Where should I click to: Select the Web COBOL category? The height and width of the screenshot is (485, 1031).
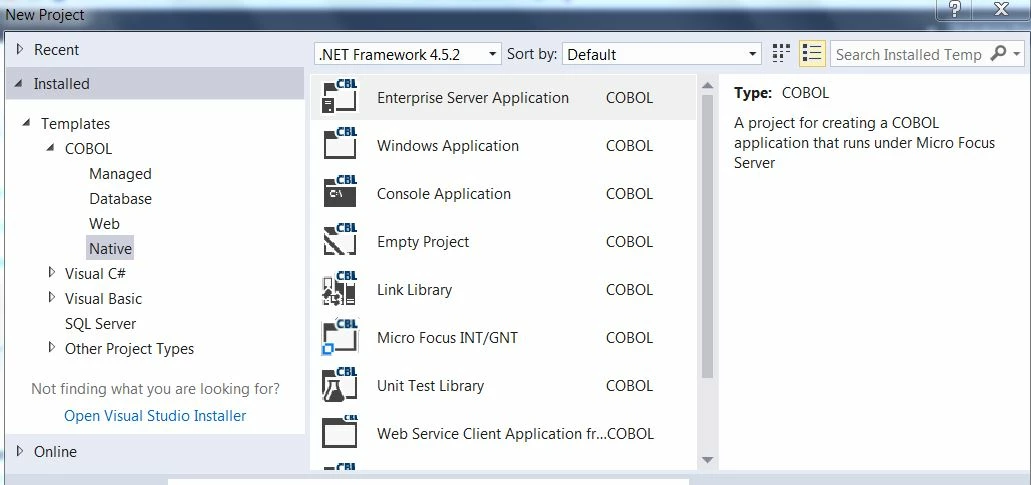pos(105,223)
